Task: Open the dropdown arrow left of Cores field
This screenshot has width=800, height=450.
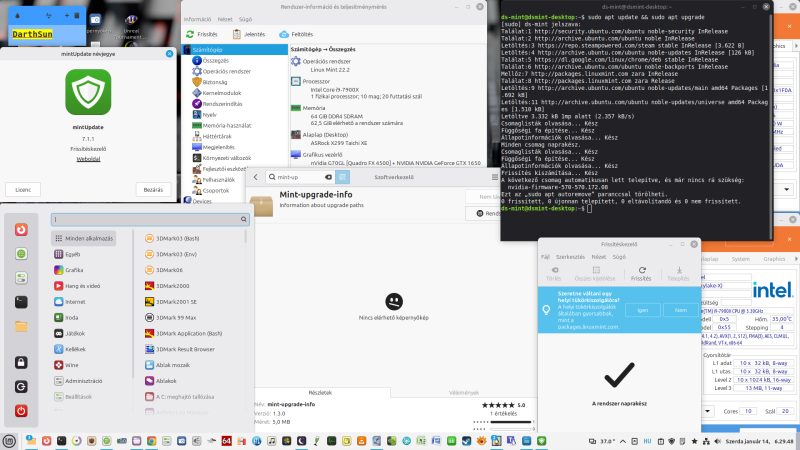Action: (708, 411)
